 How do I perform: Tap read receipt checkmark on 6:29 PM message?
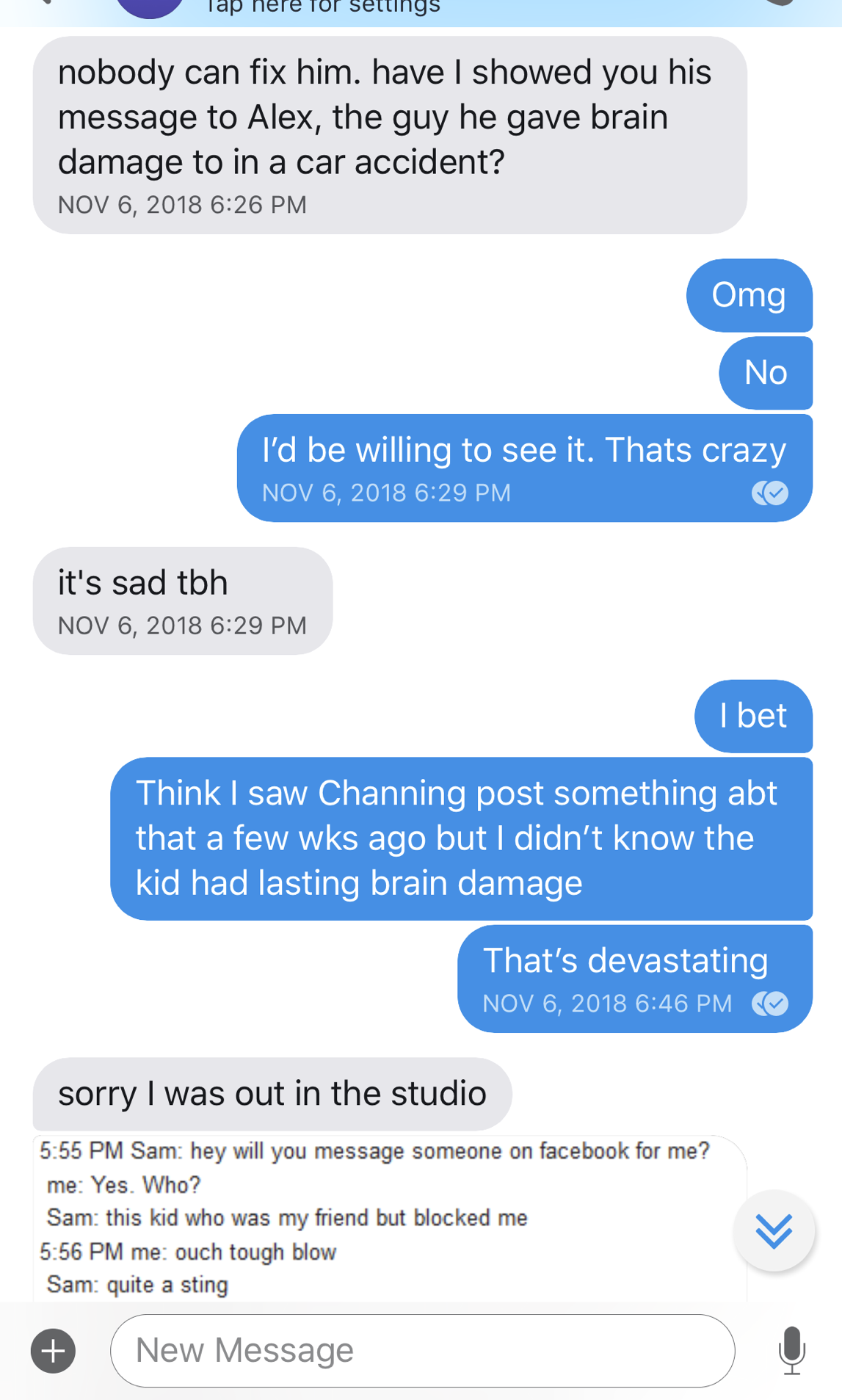770,493
